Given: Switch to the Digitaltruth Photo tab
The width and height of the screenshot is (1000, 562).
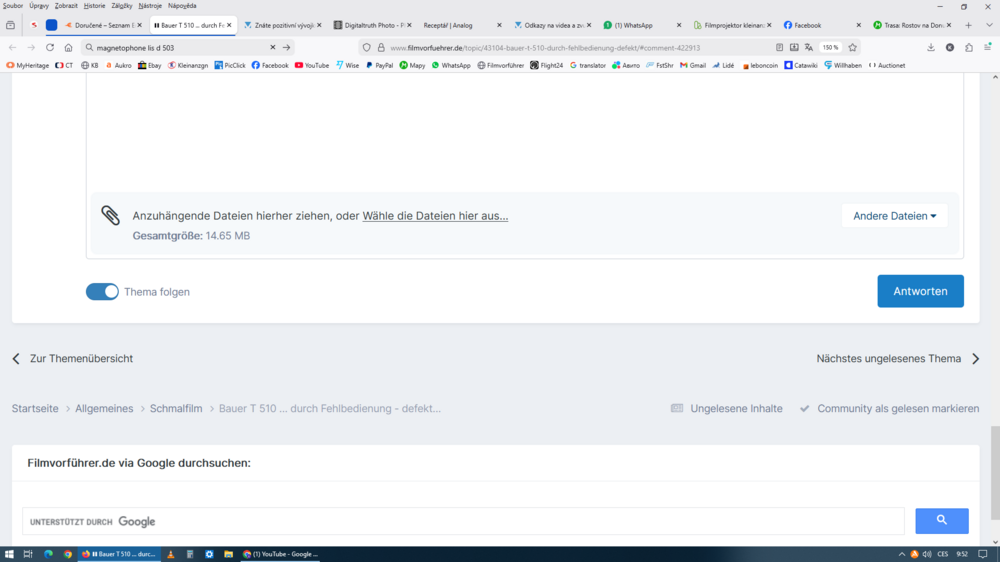Looking at the screenshot, I should [368, 25].
